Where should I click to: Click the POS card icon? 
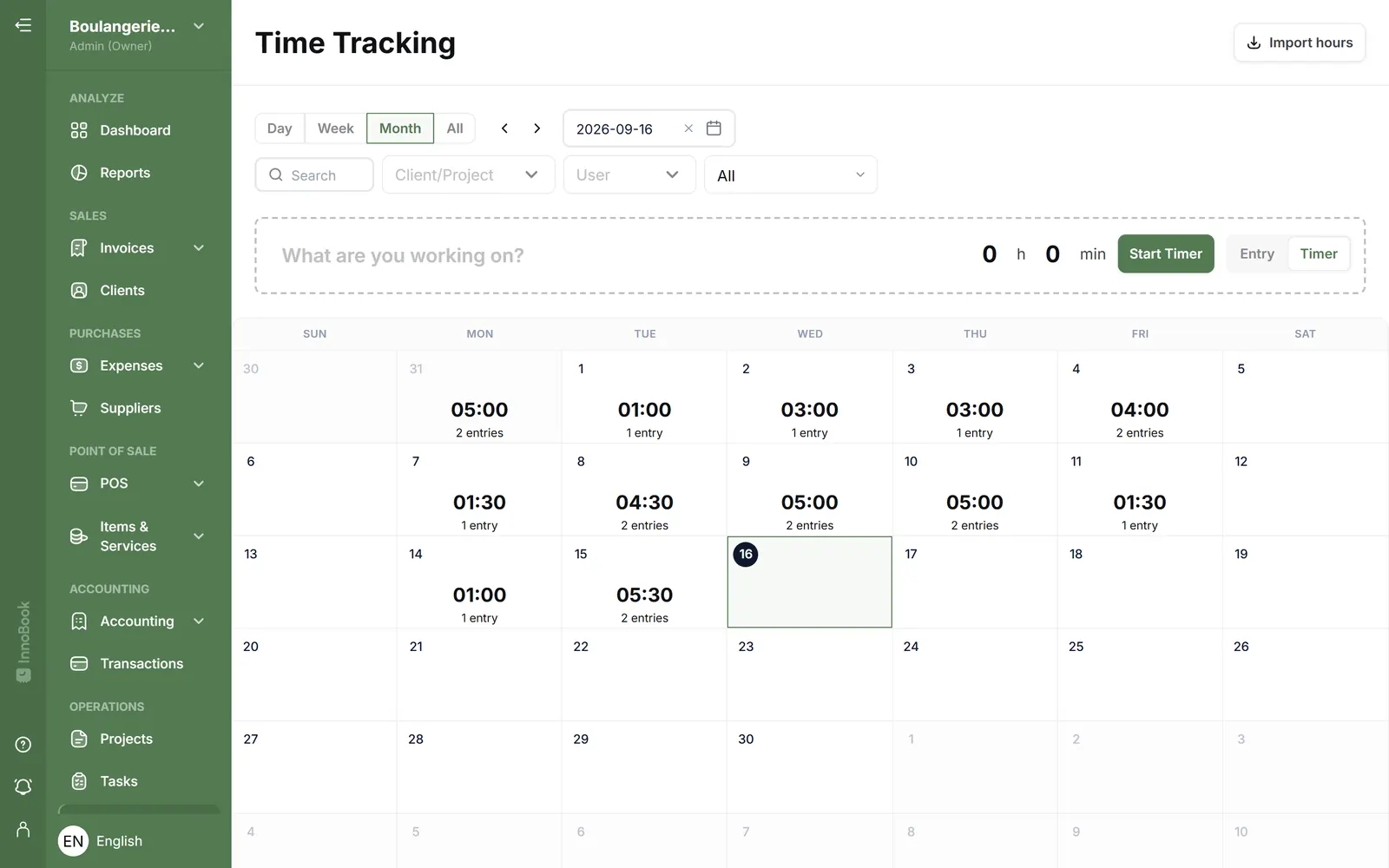(x=79, y=483)
